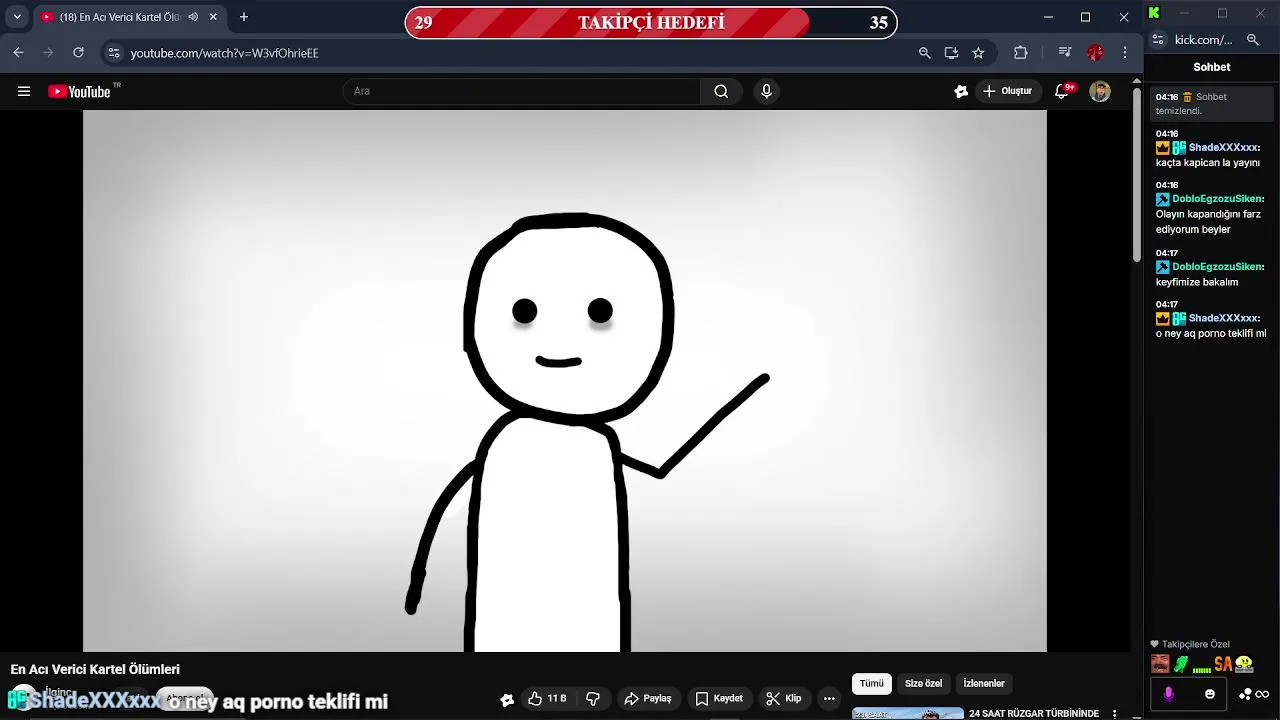Open zoom icon in Kick window address bar
Viewport: 1280px width, 720px height.
click(1252, 40)
